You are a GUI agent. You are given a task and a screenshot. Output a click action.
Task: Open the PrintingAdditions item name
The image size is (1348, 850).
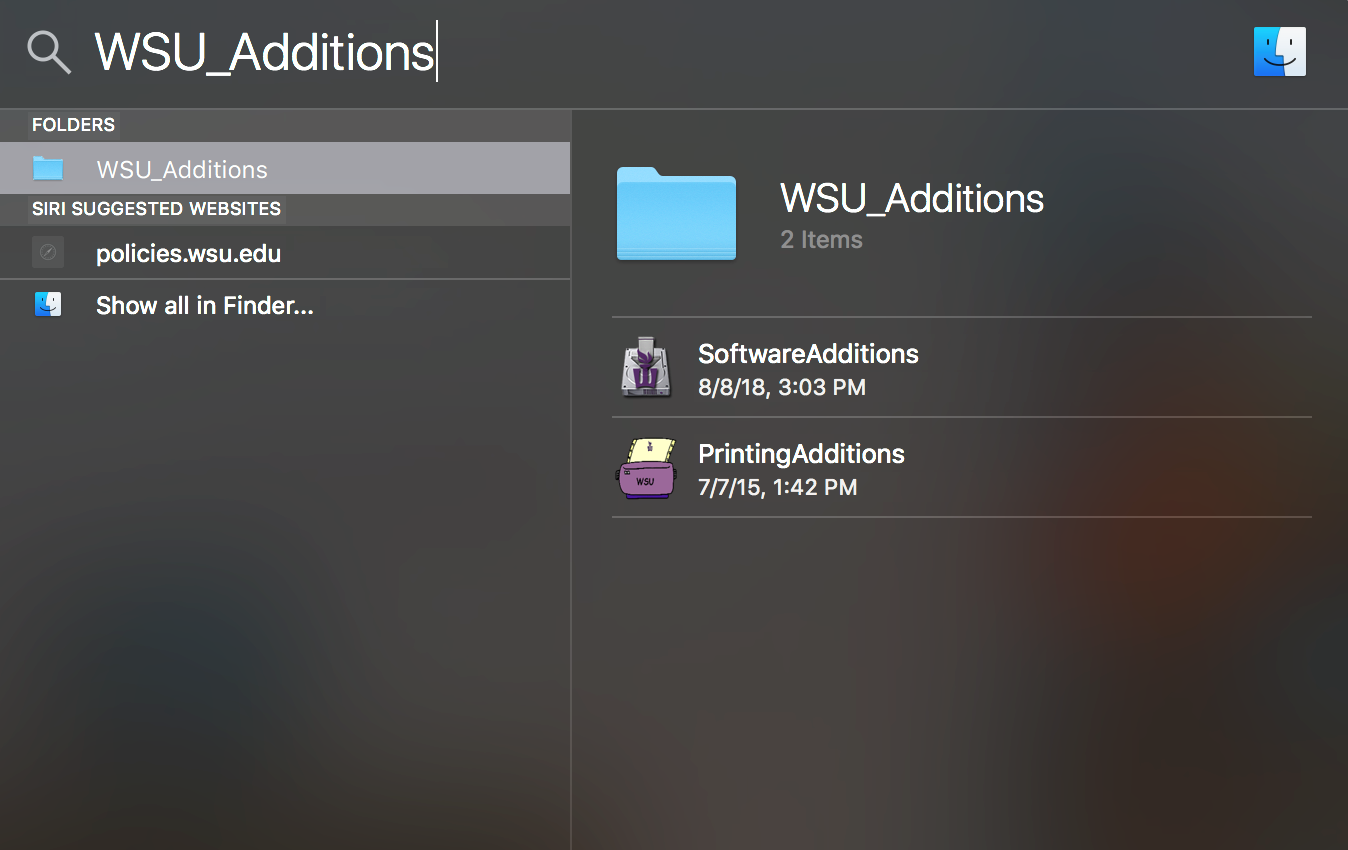(801, 454)
